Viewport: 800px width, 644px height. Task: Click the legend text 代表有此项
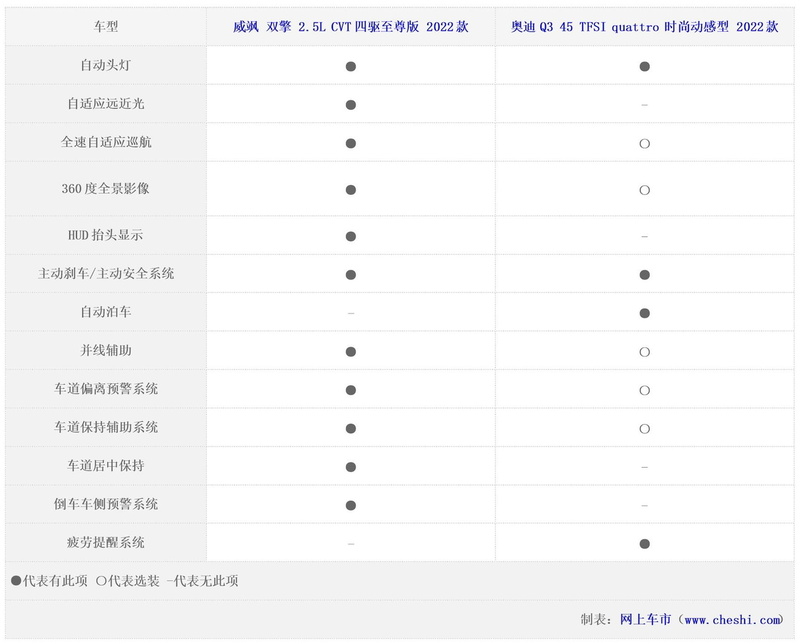(55, 581)
